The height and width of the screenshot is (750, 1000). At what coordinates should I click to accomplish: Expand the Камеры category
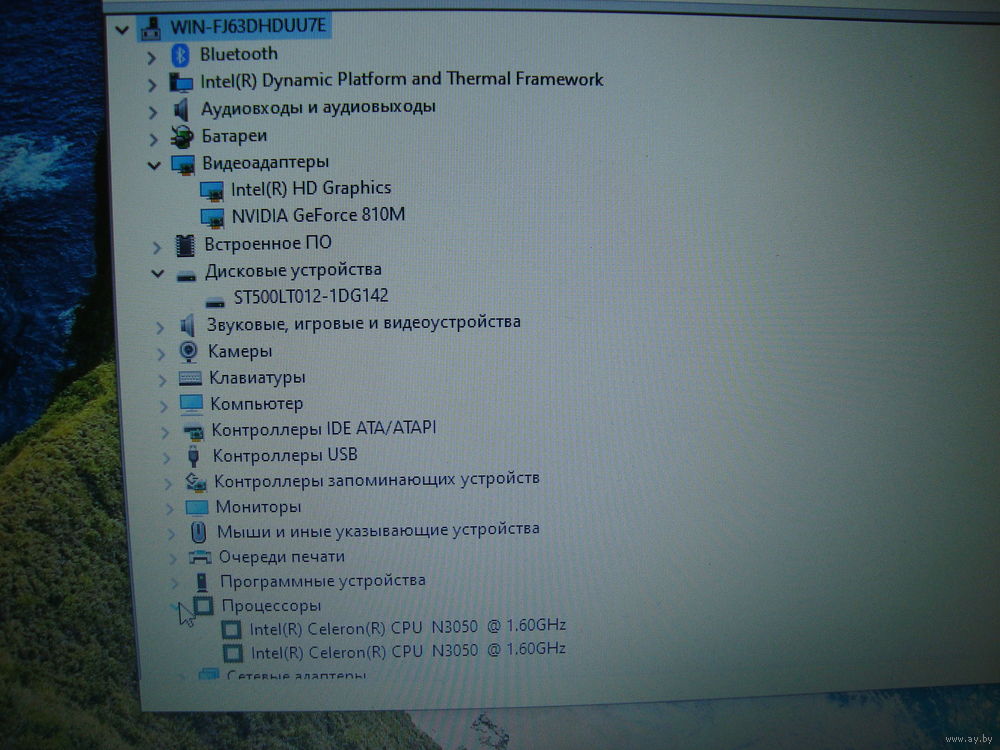point(161,355)
